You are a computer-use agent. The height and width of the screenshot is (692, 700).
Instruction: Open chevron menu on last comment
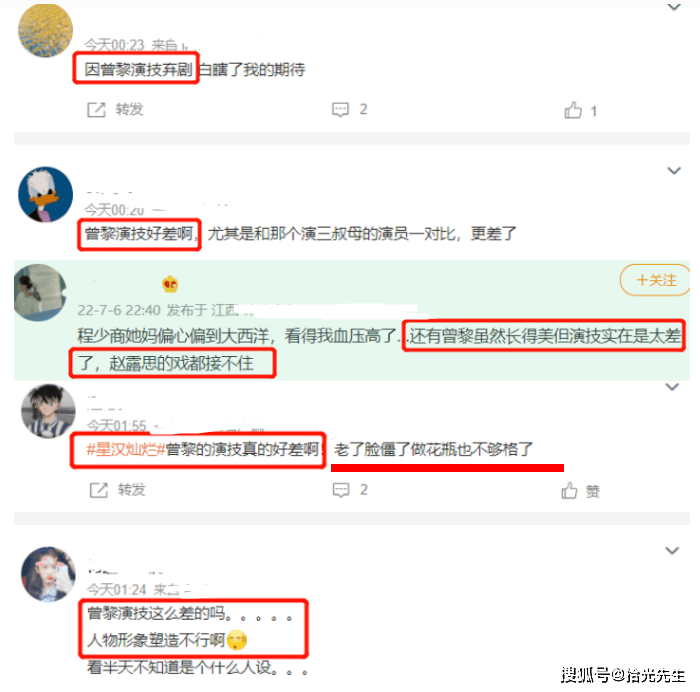[x=672, y=550]
